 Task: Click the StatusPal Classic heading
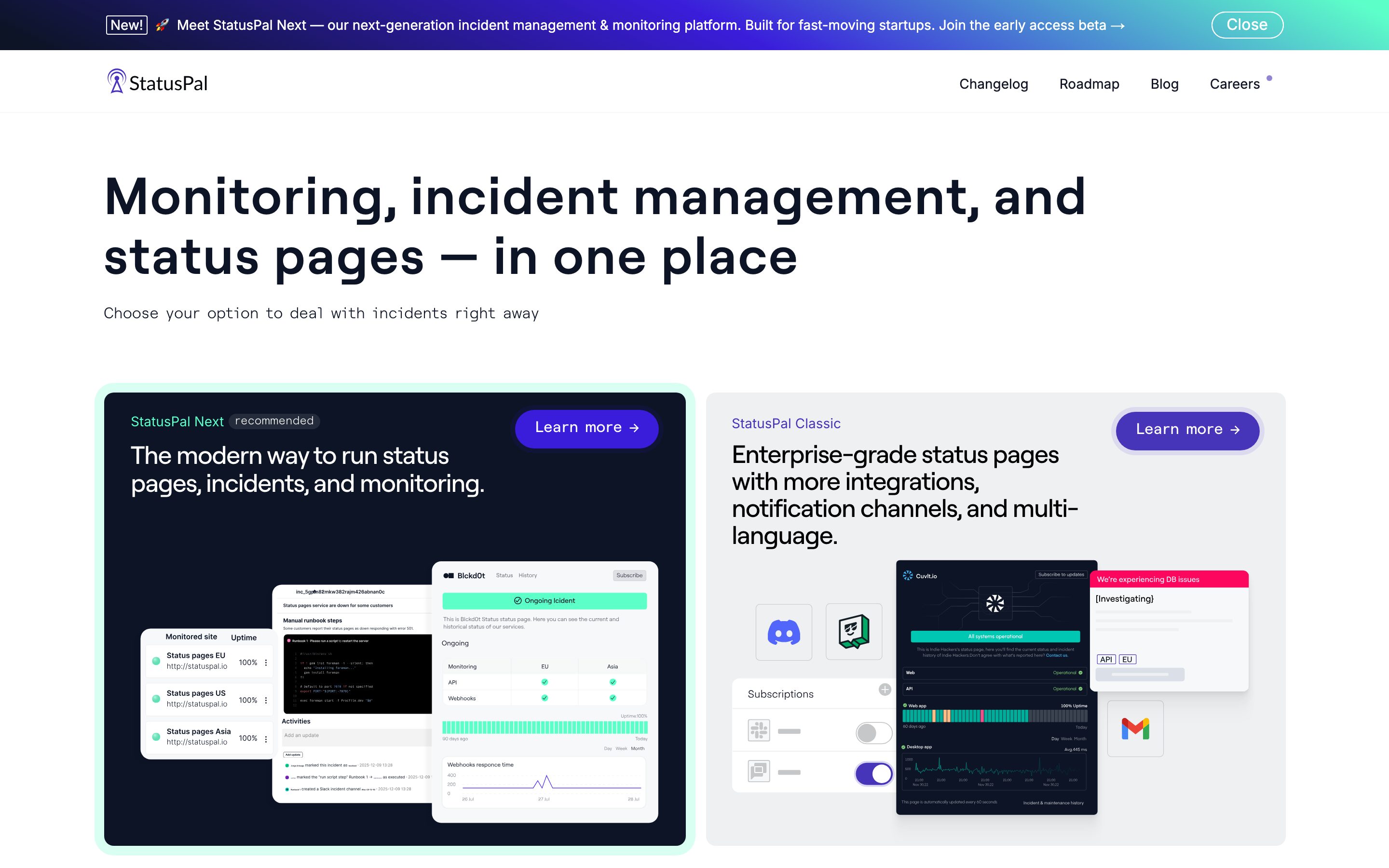(786, 423)
